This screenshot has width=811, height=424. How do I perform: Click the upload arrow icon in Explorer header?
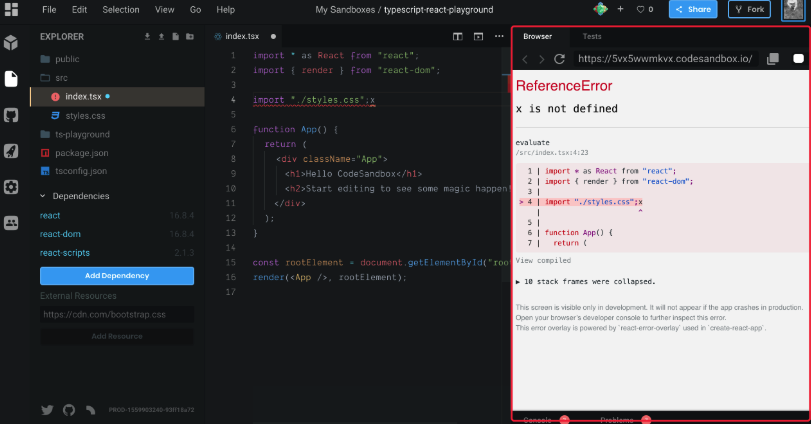(x=161, y=37)
